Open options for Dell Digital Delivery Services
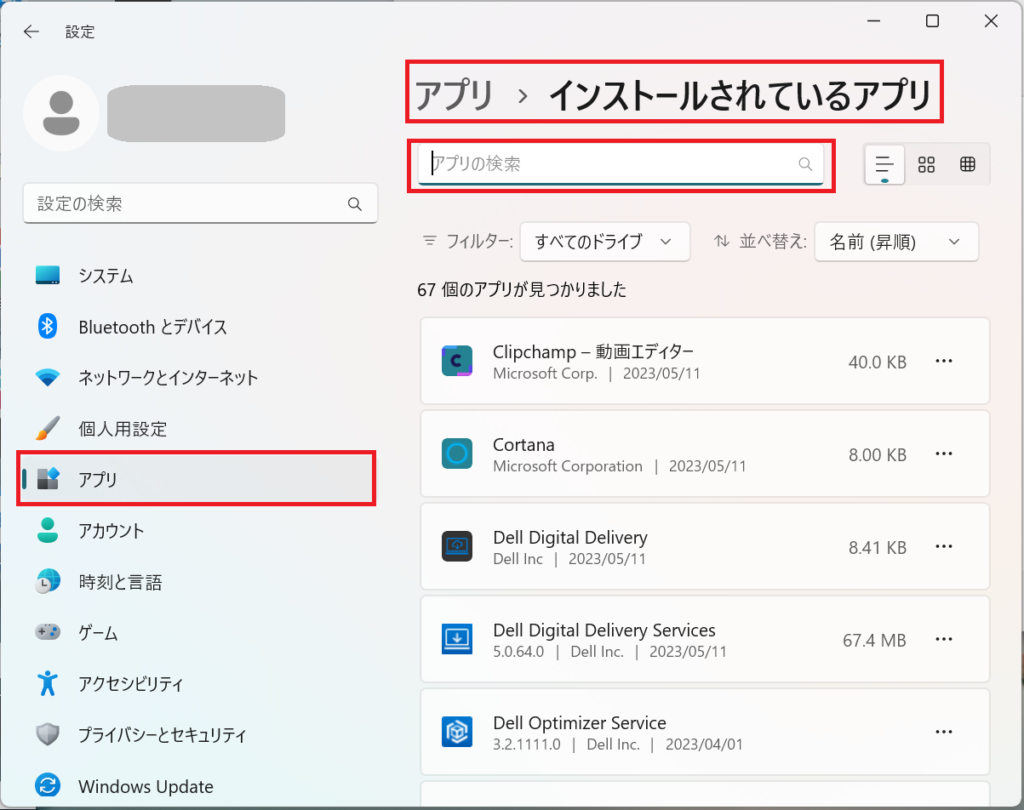Screen dimensions: 1024x810 click(x=944, y=640)
